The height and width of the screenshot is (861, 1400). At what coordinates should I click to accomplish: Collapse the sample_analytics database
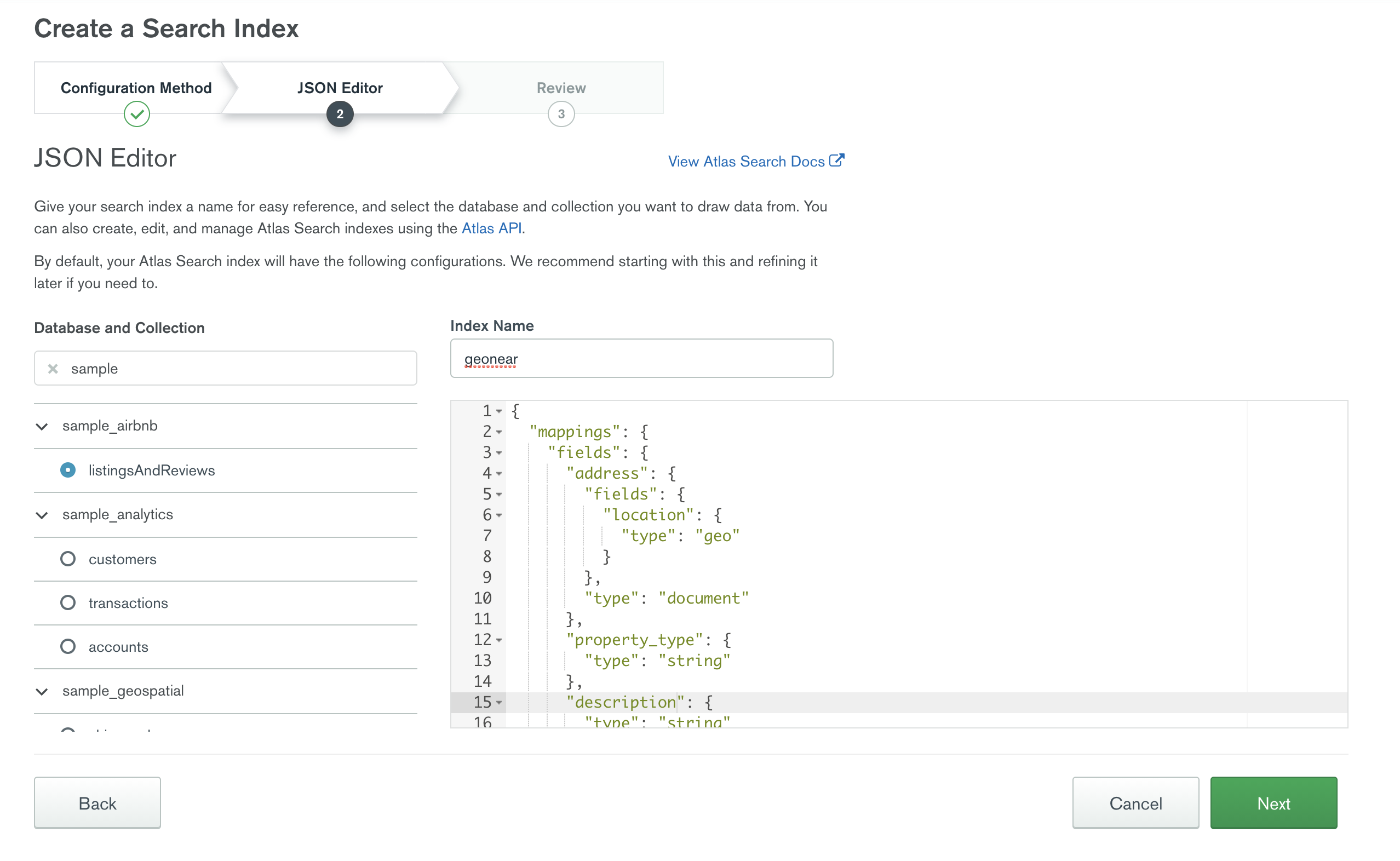click(42, 515)
